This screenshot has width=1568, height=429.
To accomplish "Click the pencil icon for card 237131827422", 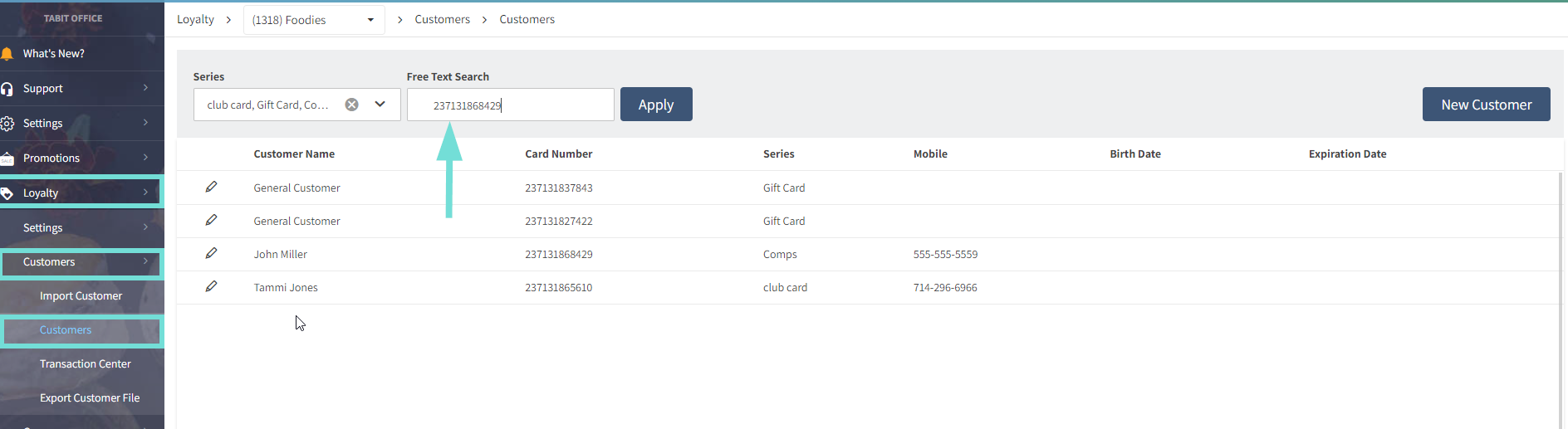I will pyautogui.click(x=211, y=220).
